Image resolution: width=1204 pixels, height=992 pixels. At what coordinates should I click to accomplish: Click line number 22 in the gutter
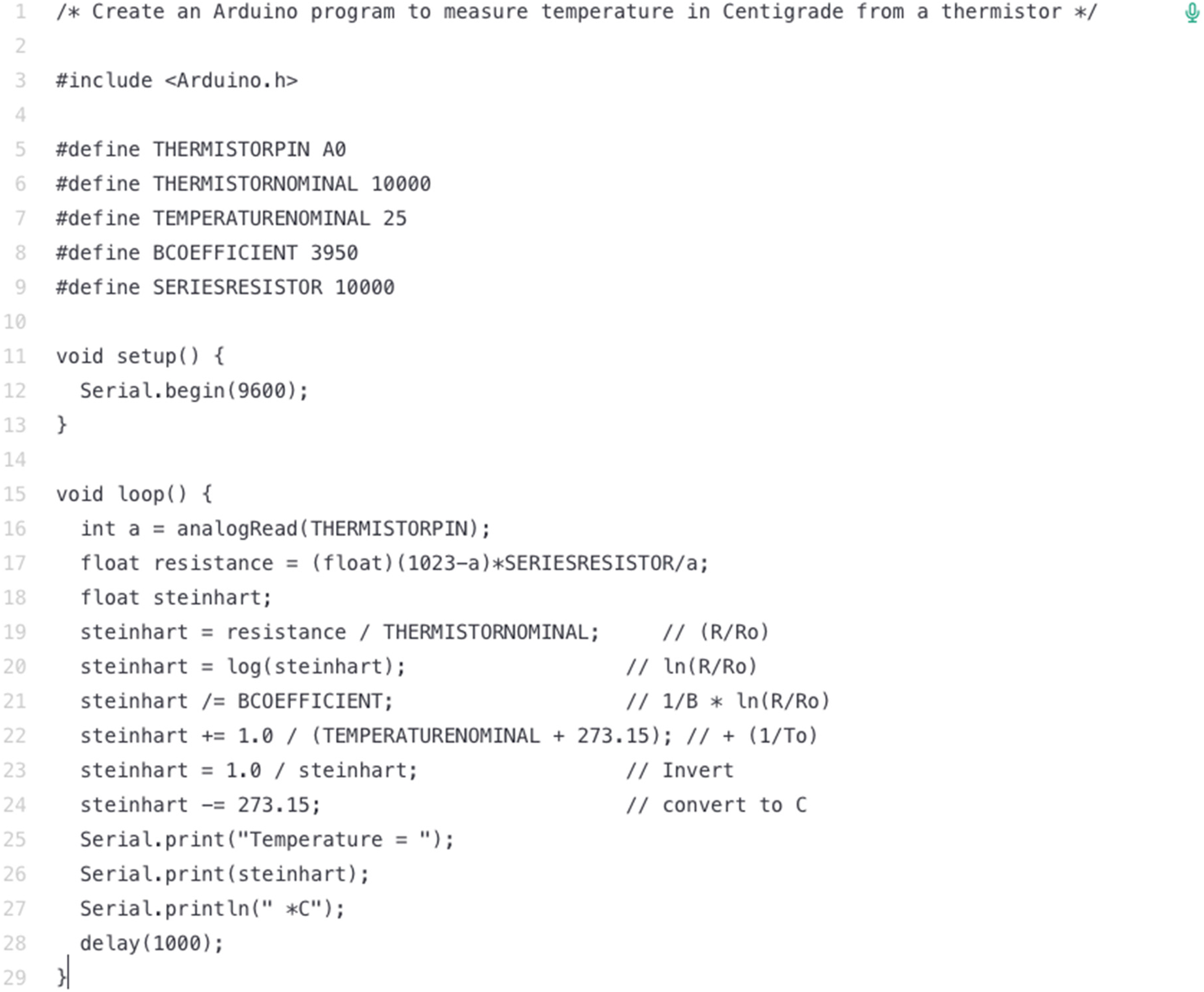pyautogui.click(x=15, y=736)
